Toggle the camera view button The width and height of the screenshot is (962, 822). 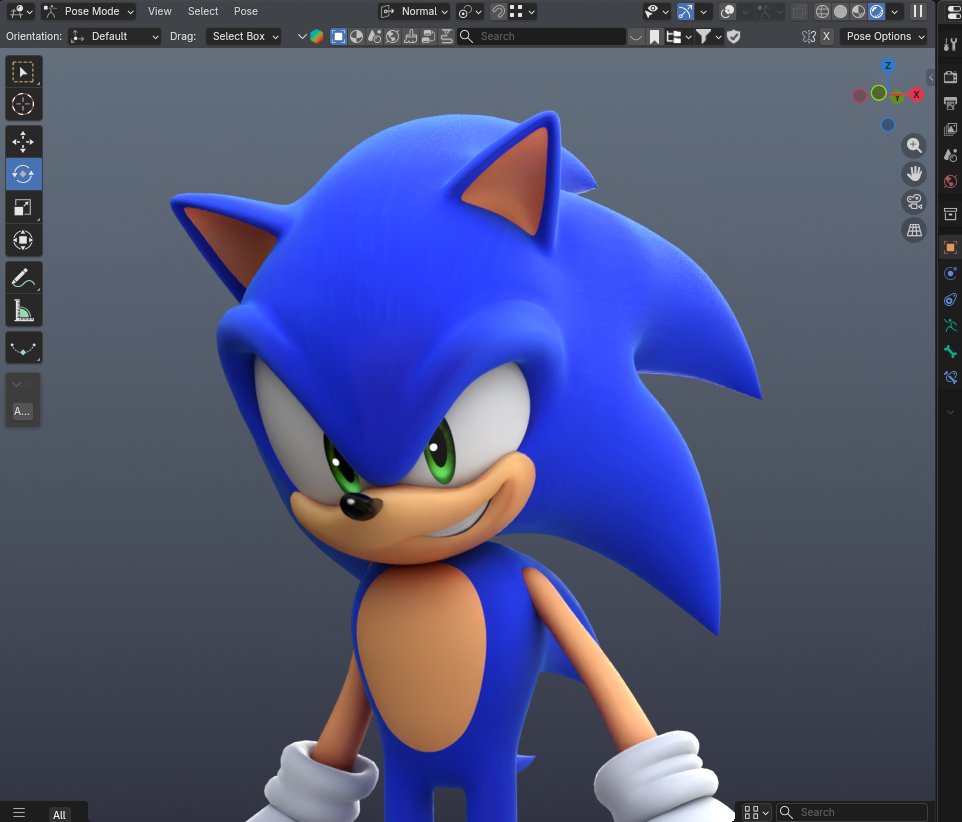click(914, 202)
